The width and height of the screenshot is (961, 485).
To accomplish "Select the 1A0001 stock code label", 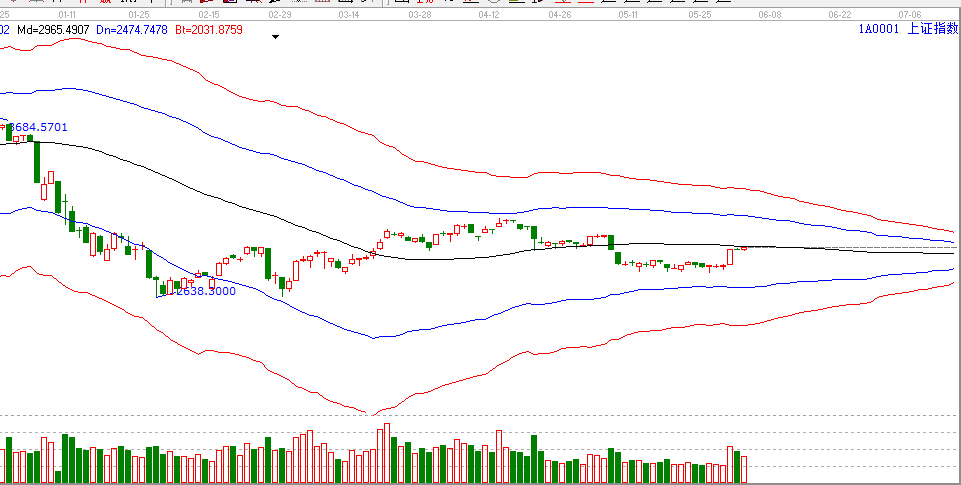I will click(879, 30).
